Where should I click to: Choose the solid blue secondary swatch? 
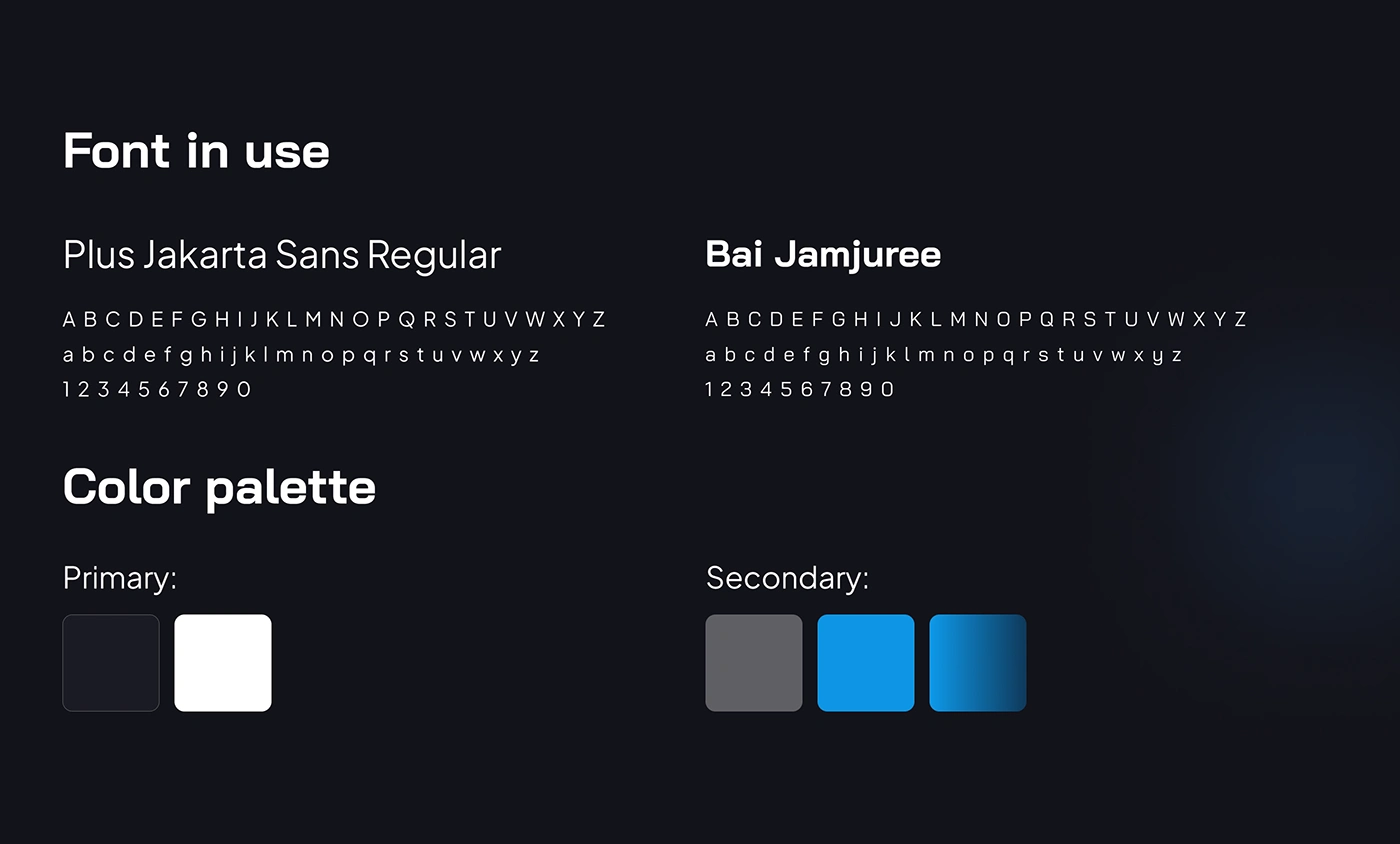pyautogui.click(x=866, y=663)
